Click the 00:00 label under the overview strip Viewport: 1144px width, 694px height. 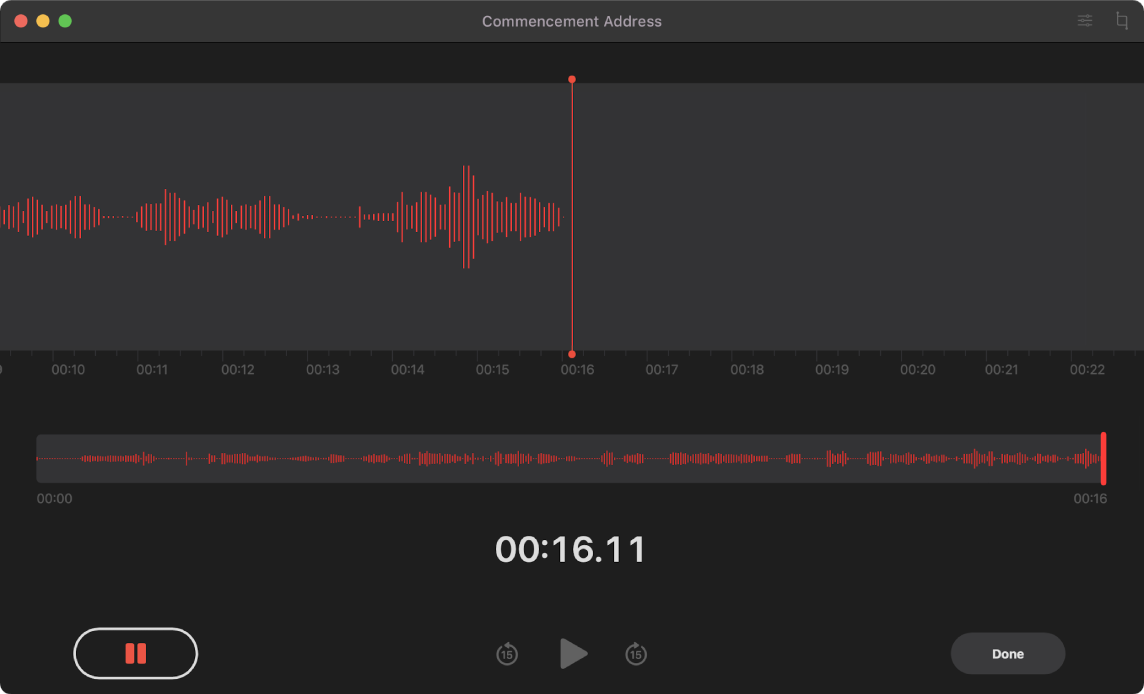54,497
